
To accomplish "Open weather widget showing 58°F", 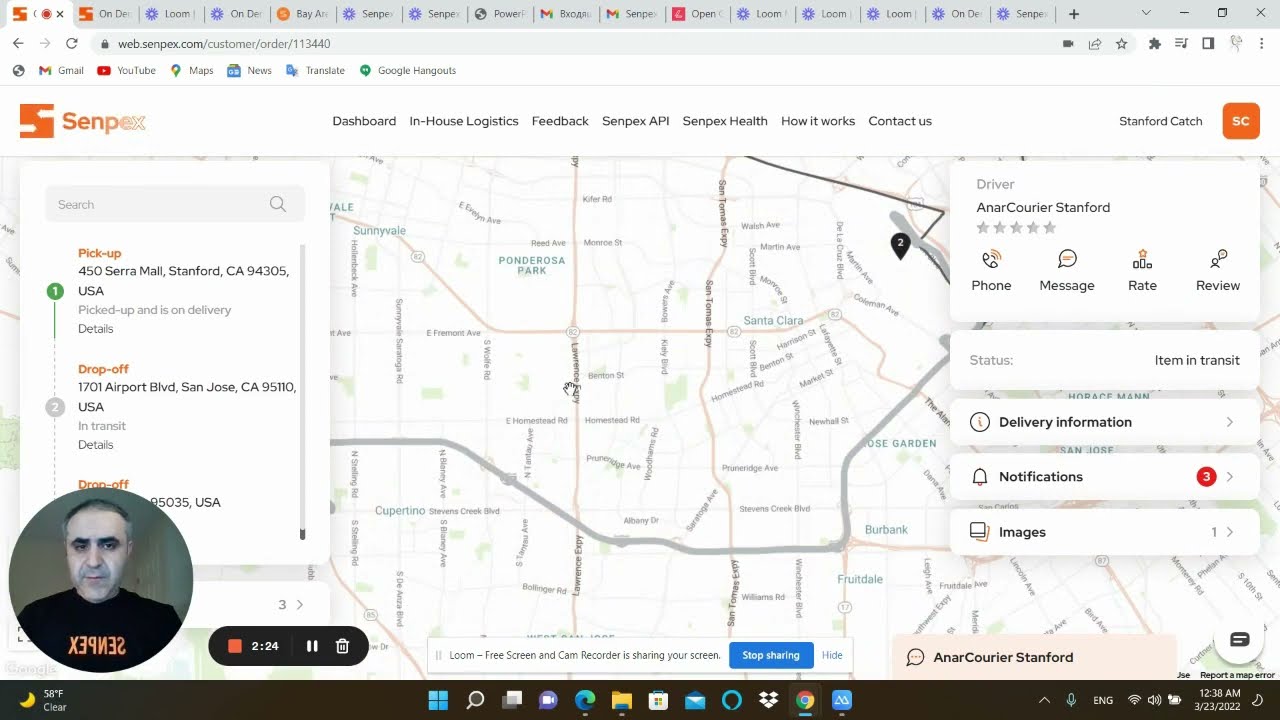I will 42,700.
